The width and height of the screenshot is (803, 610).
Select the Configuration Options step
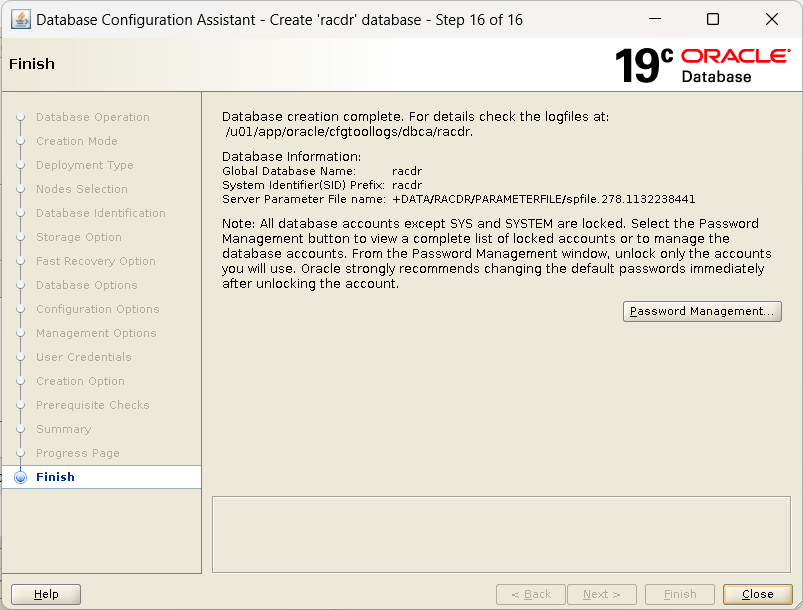pyautogui.click(x=98, y=309)
